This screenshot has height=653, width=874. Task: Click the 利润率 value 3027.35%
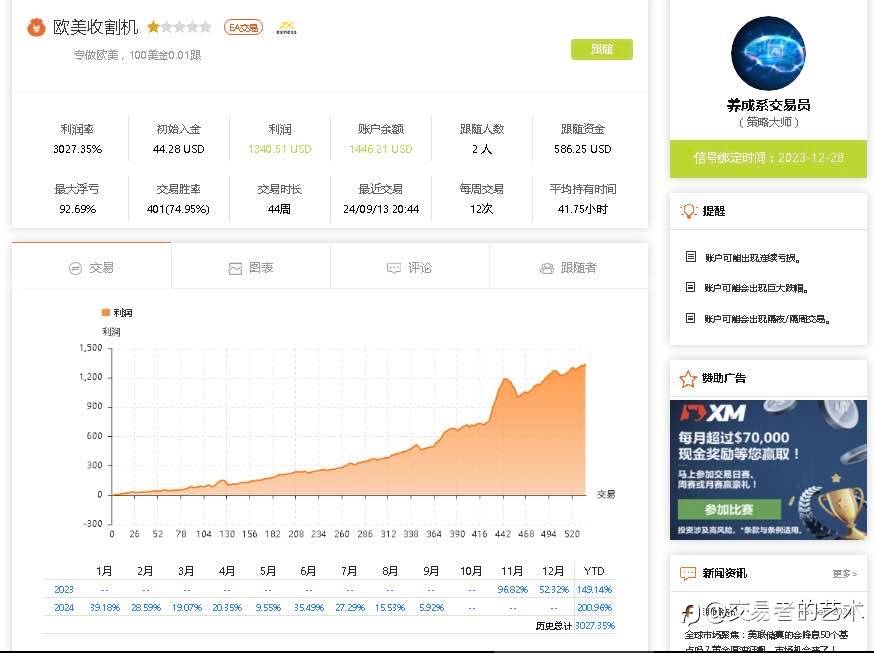point(77,149)
